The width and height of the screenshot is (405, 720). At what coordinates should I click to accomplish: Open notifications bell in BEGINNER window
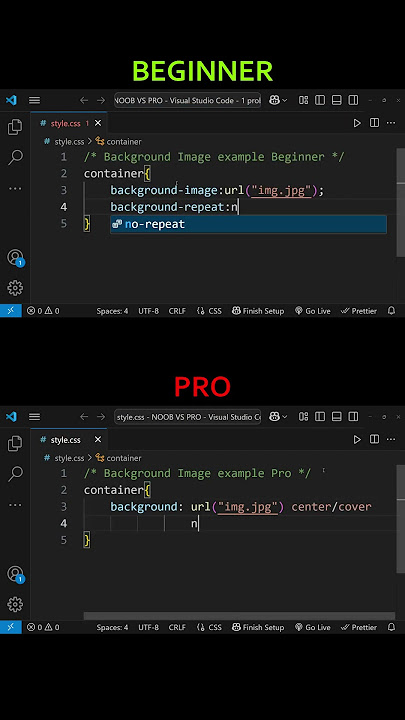point(391,311)
